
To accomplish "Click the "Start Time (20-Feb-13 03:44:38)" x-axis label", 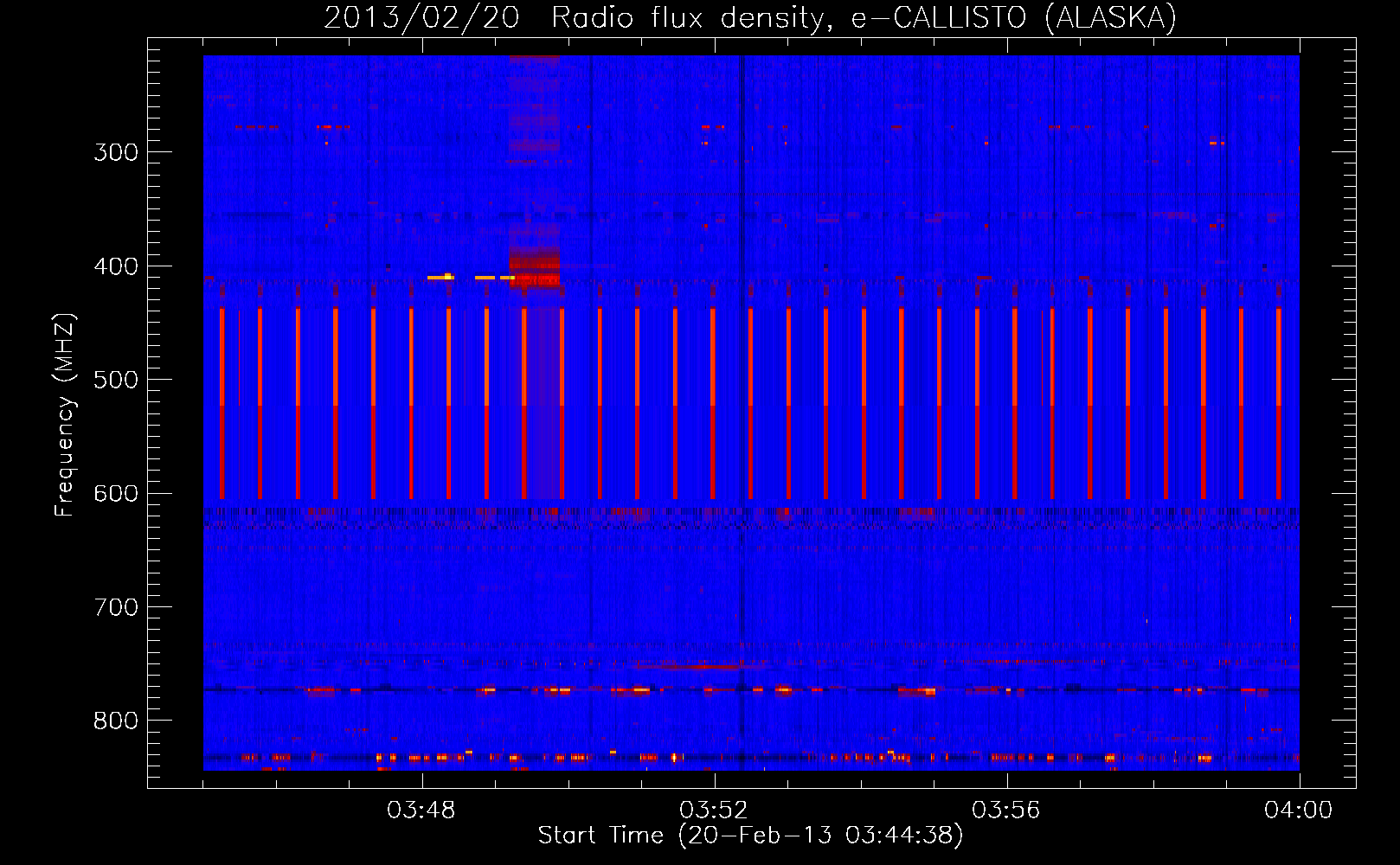I will [750, 836].
